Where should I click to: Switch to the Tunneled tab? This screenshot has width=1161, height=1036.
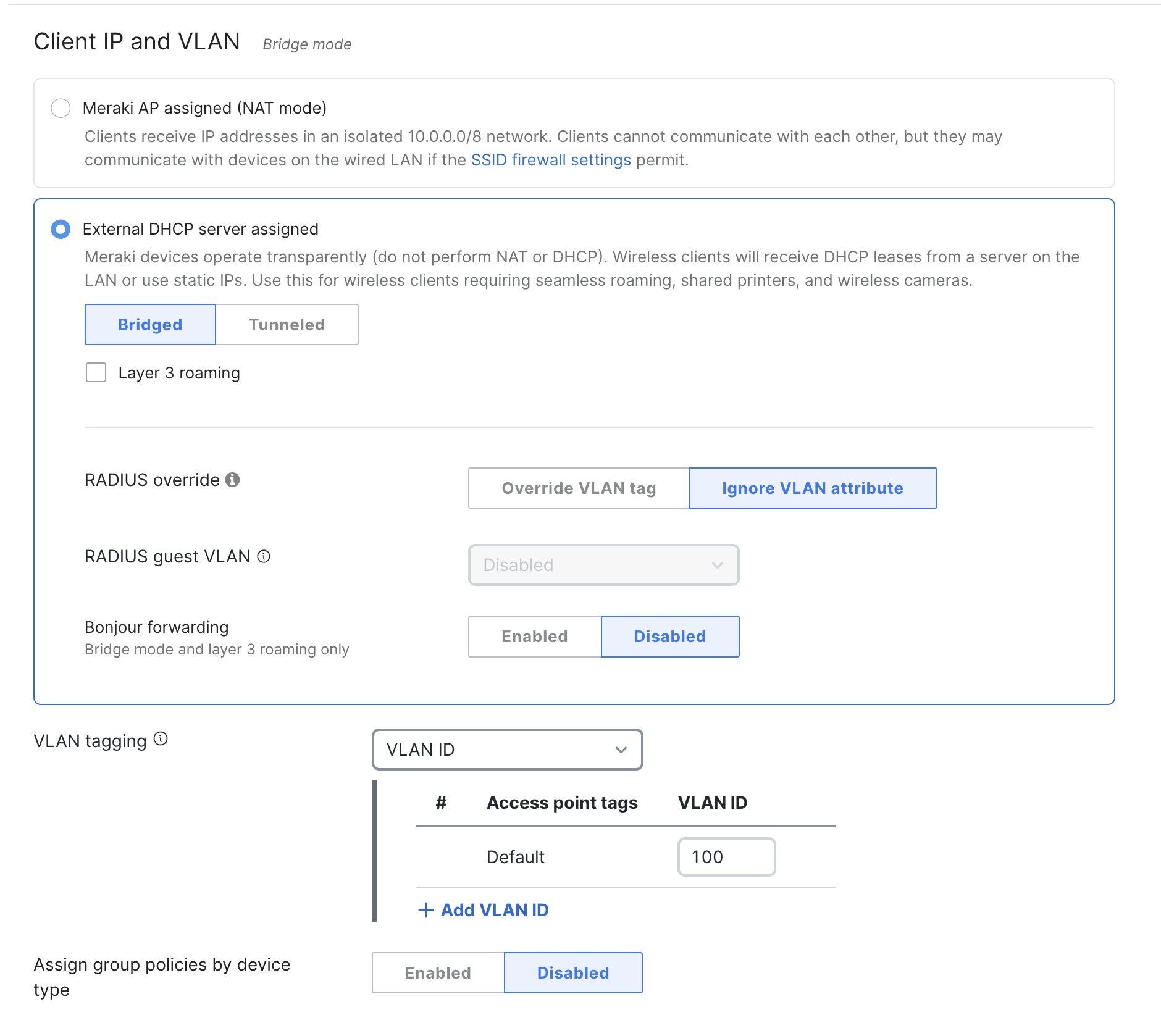coord(286,324)
